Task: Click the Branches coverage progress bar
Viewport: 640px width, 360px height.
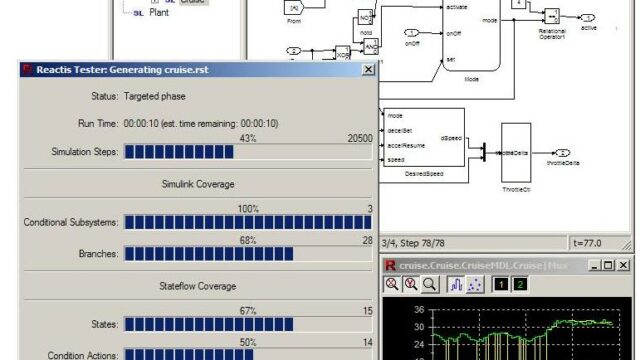Action: point(248,254)
